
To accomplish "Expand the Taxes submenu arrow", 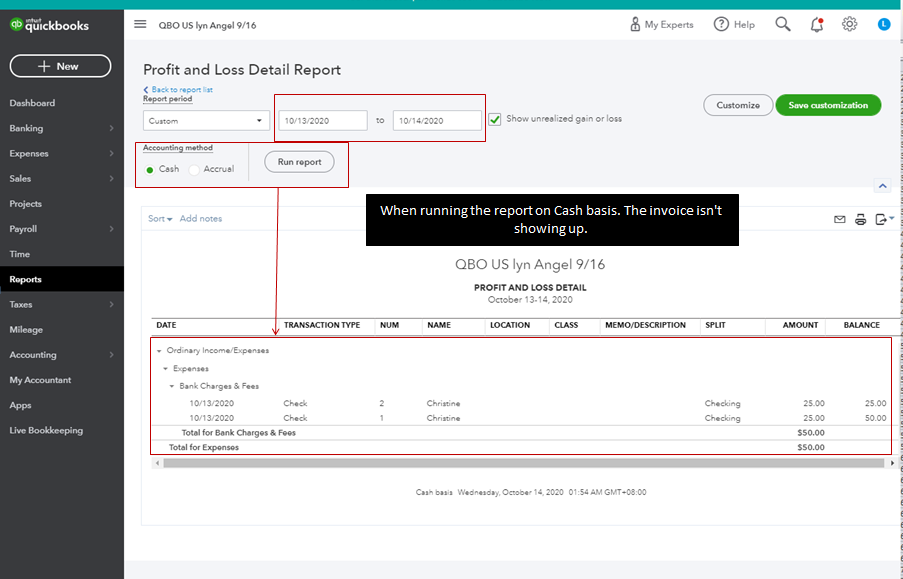I will 111,304.
